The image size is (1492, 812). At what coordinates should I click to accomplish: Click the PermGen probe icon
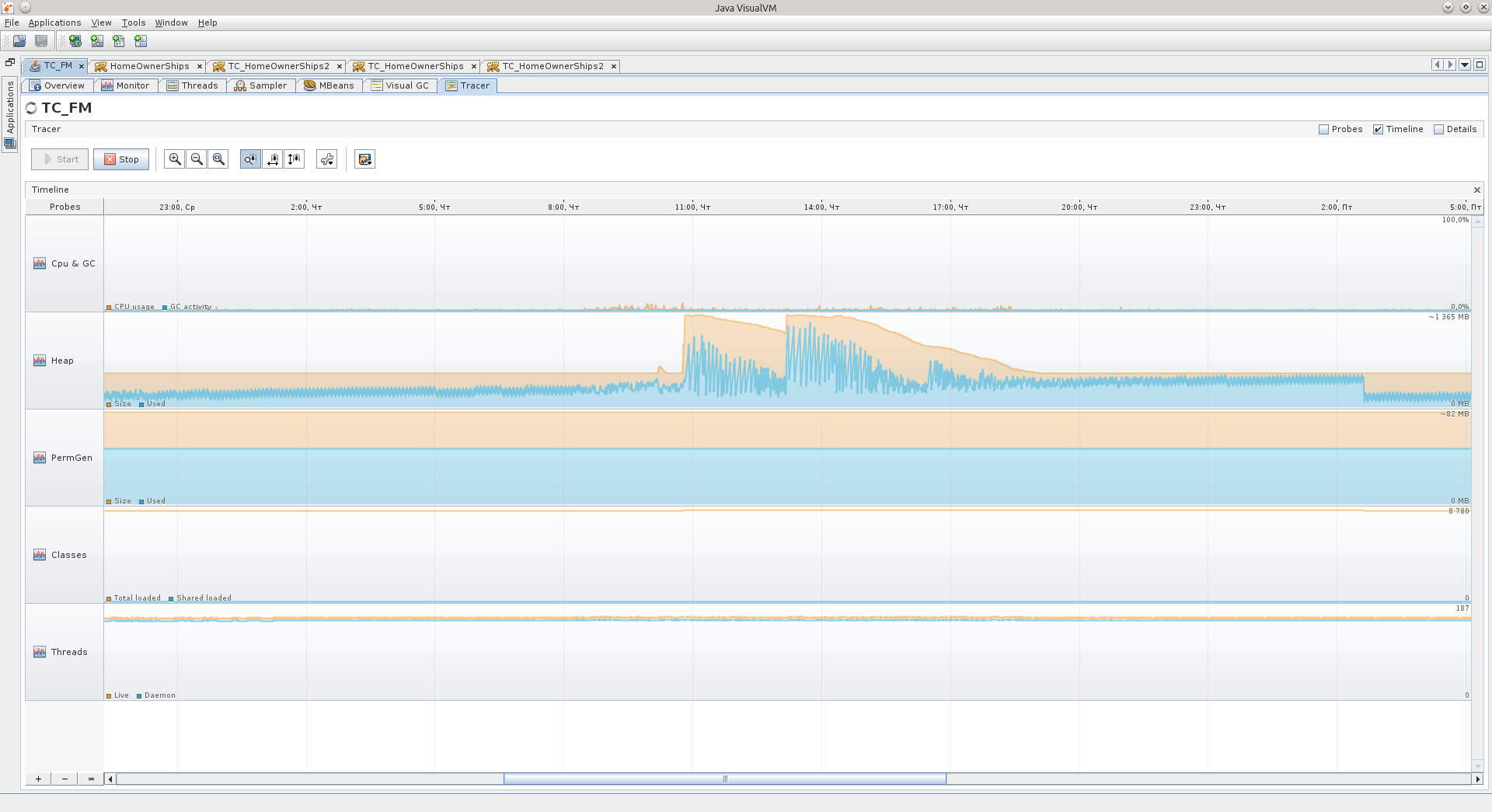40,458
